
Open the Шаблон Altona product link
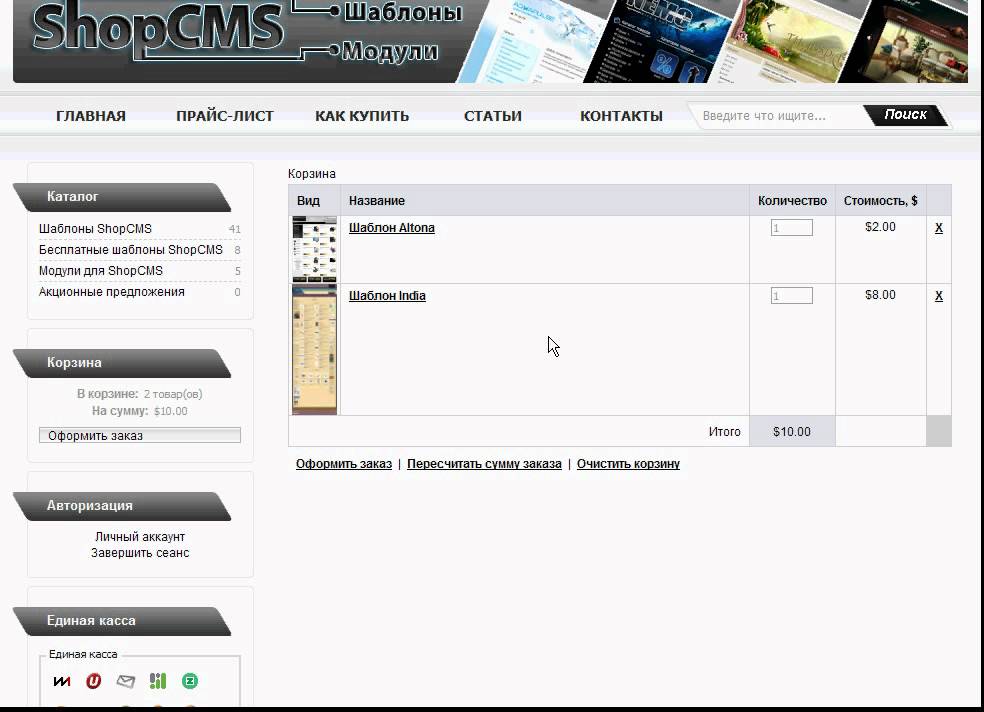point(392,228)
